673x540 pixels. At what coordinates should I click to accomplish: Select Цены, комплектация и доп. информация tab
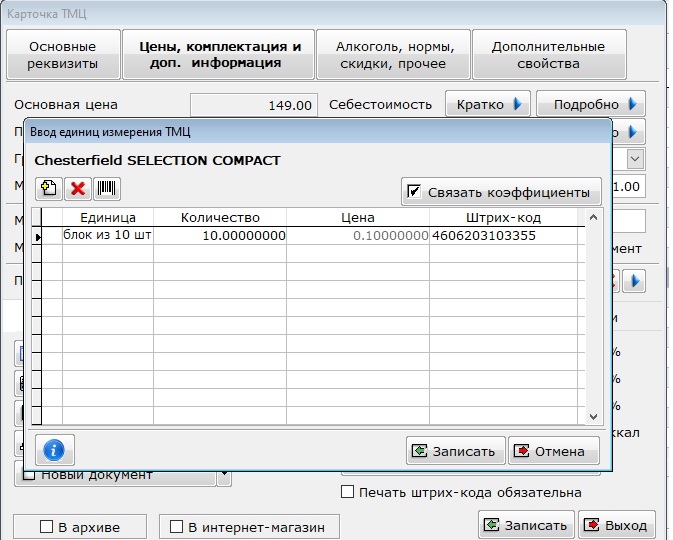[x=218, y=55]
